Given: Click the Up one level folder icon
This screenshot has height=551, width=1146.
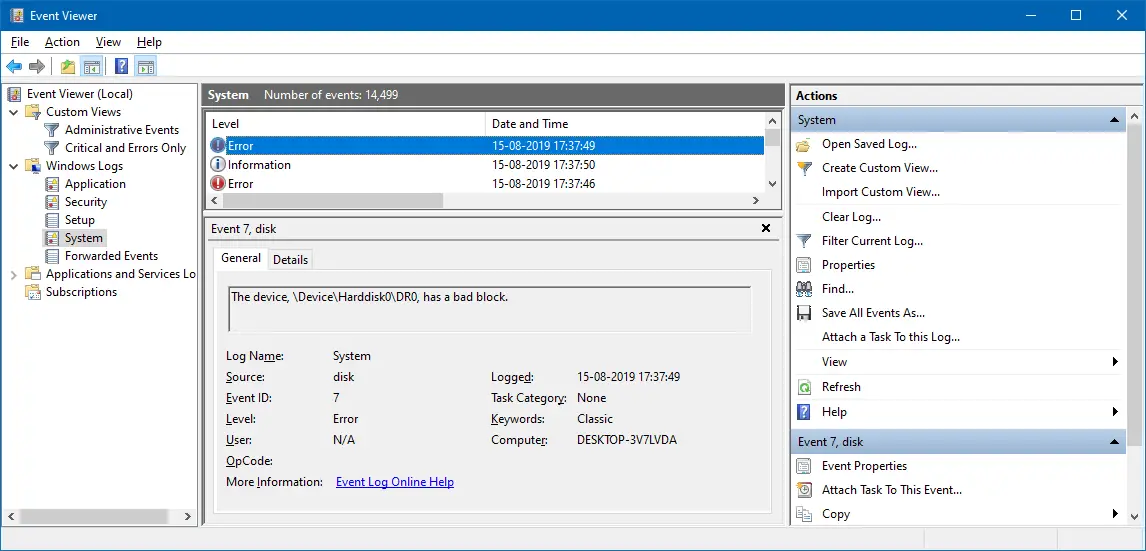Looking at the screenshot, I should point(68,67).
